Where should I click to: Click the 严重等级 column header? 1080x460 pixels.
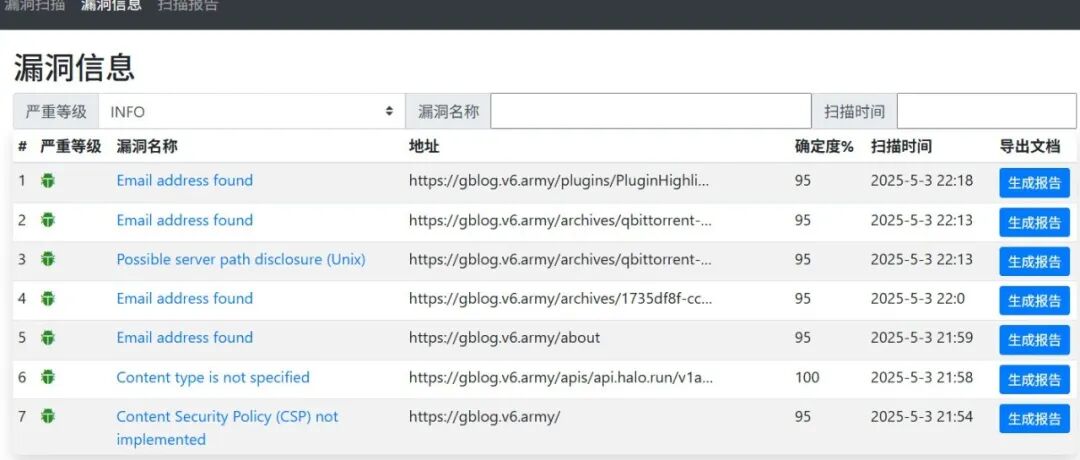[x=71, y=146]
